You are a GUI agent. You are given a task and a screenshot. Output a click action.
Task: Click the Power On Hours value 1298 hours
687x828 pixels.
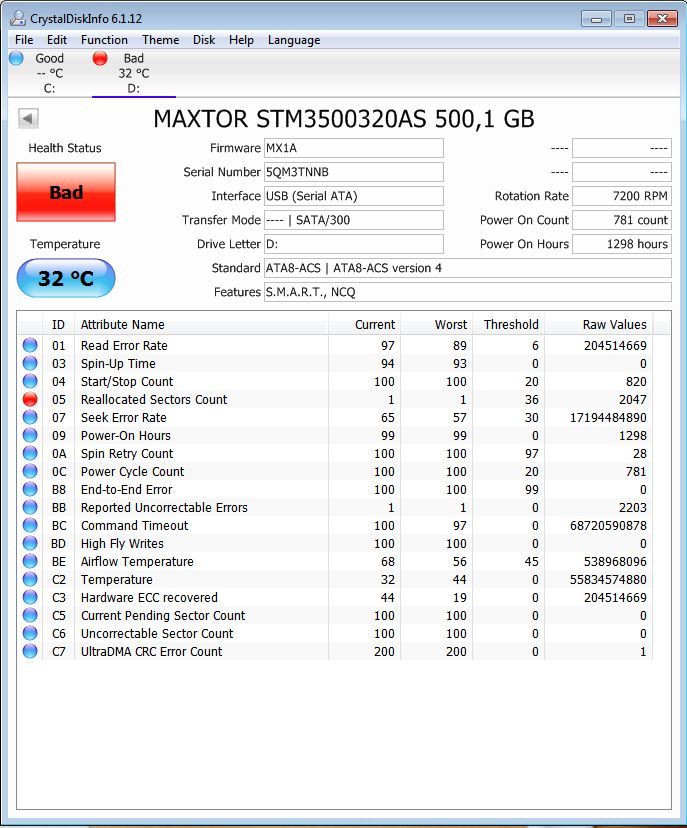point(622,244)
